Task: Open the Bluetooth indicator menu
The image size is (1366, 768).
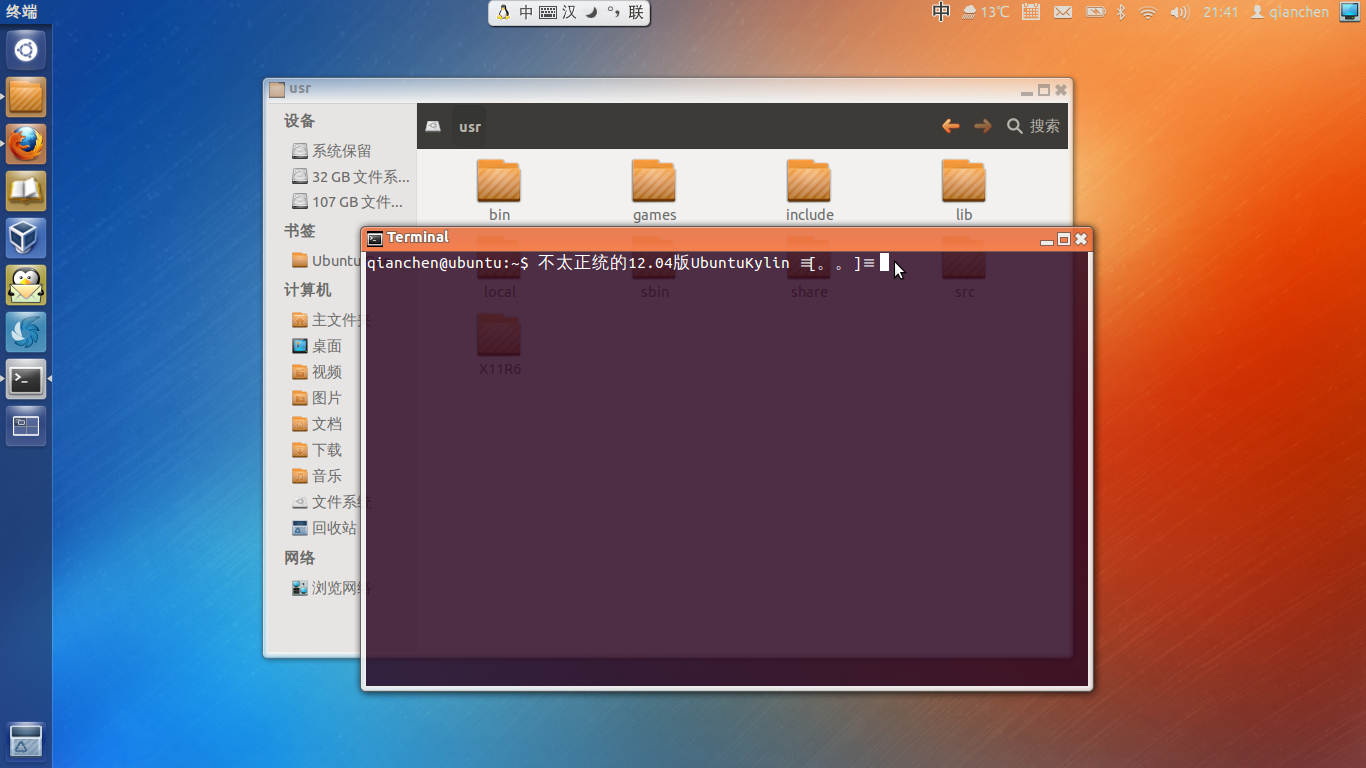Action: point(1121,12)
